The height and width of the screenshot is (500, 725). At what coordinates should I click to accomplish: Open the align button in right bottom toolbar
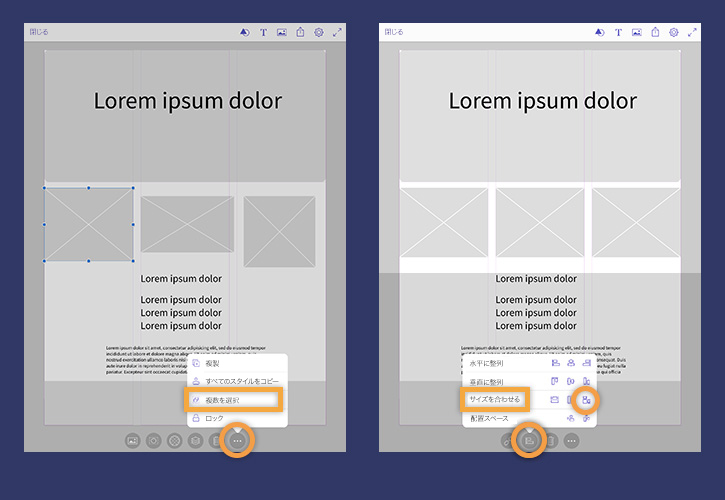click(529, 441)
